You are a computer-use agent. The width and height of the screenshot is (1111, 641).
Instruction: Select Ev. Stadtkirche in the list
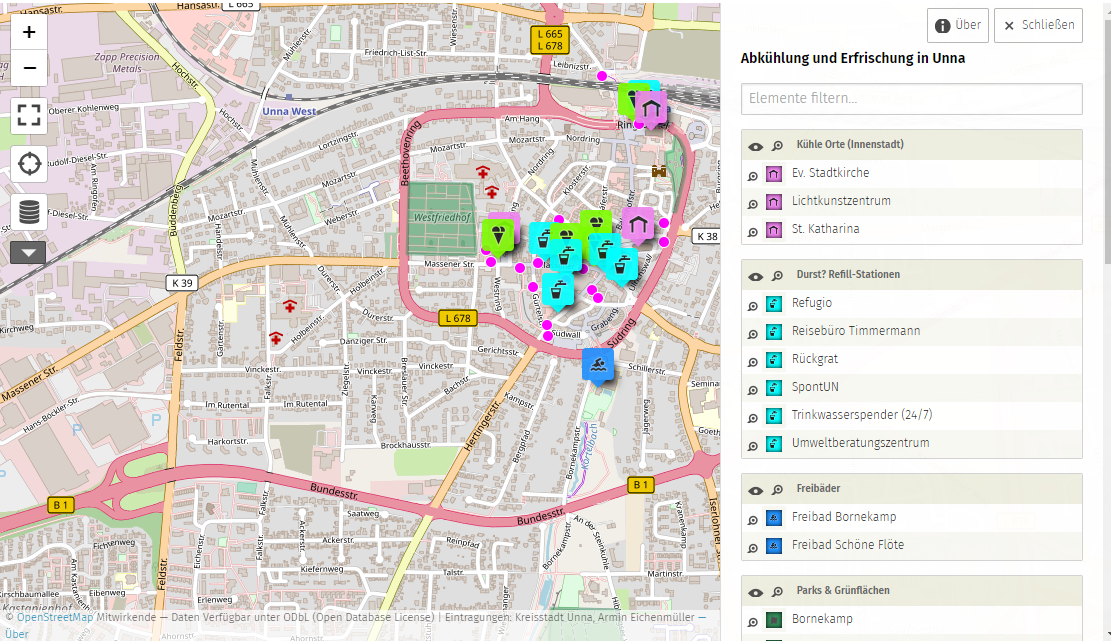point(830,173)
